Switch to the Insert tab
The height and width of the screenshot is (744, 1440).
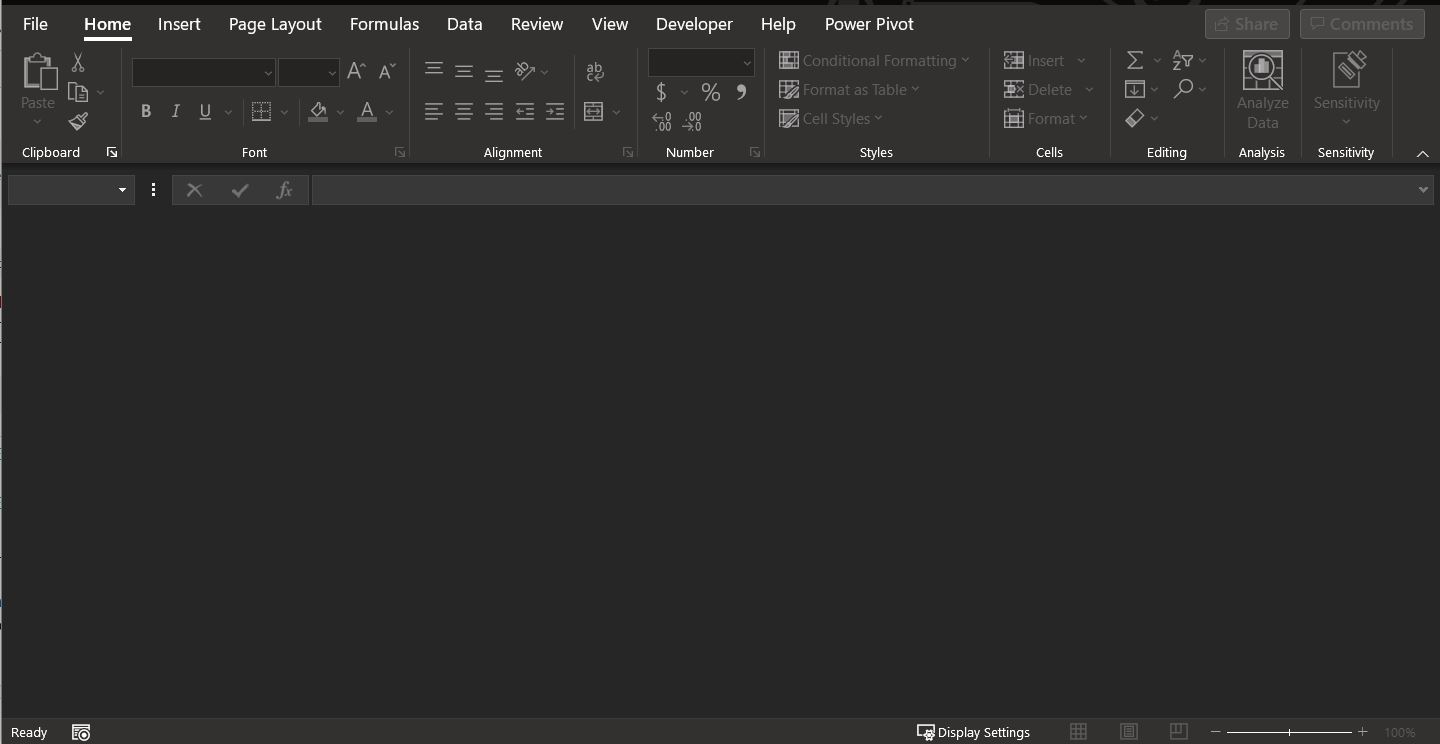tap(179, 24)
